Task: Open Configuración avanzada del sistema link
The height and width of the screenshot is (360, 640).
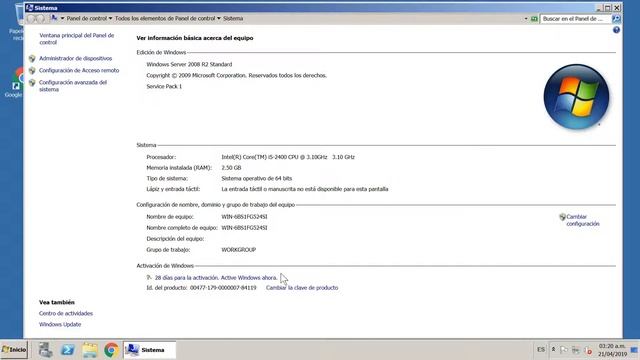Action: [x=73, y=86]
